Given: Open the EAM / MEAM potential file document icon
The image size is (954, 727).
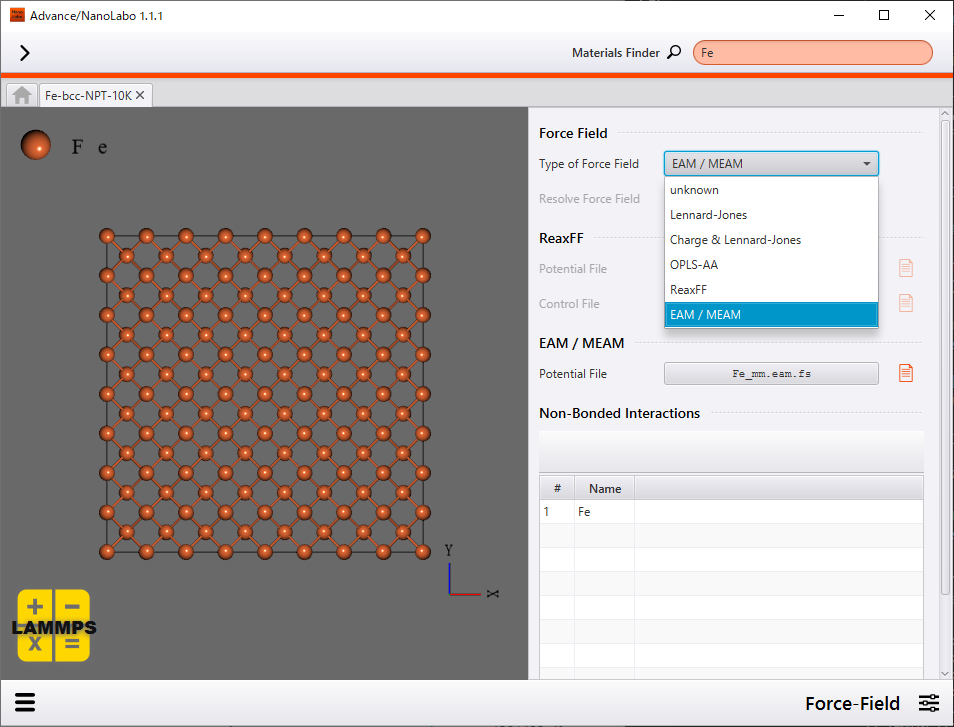Looking at the screenshot, I should [x=906, y=373].
